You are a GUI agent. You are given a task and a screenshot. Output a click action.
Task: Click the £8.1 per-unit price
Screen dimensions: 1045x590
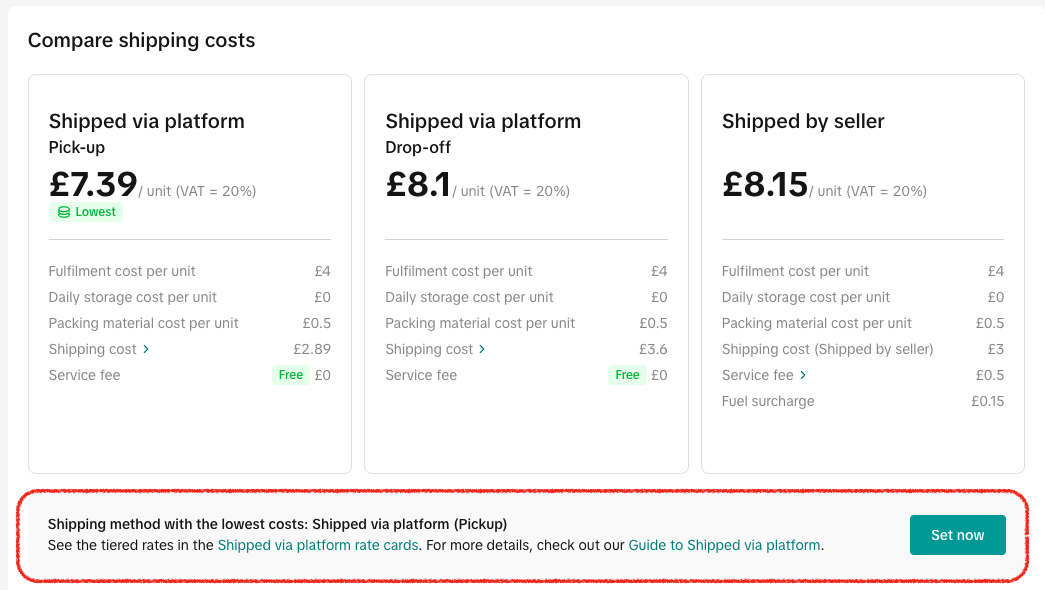tap(418, 185)
